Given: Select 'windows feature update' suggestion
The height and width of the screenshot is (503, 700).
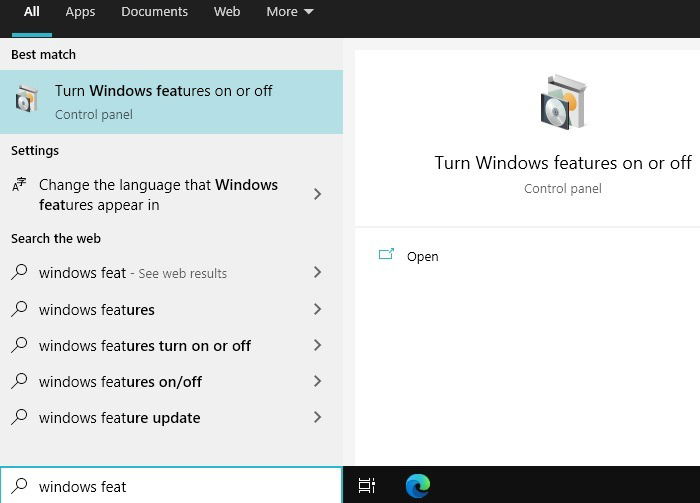Looking at the screenshot, I should point(171,418).
